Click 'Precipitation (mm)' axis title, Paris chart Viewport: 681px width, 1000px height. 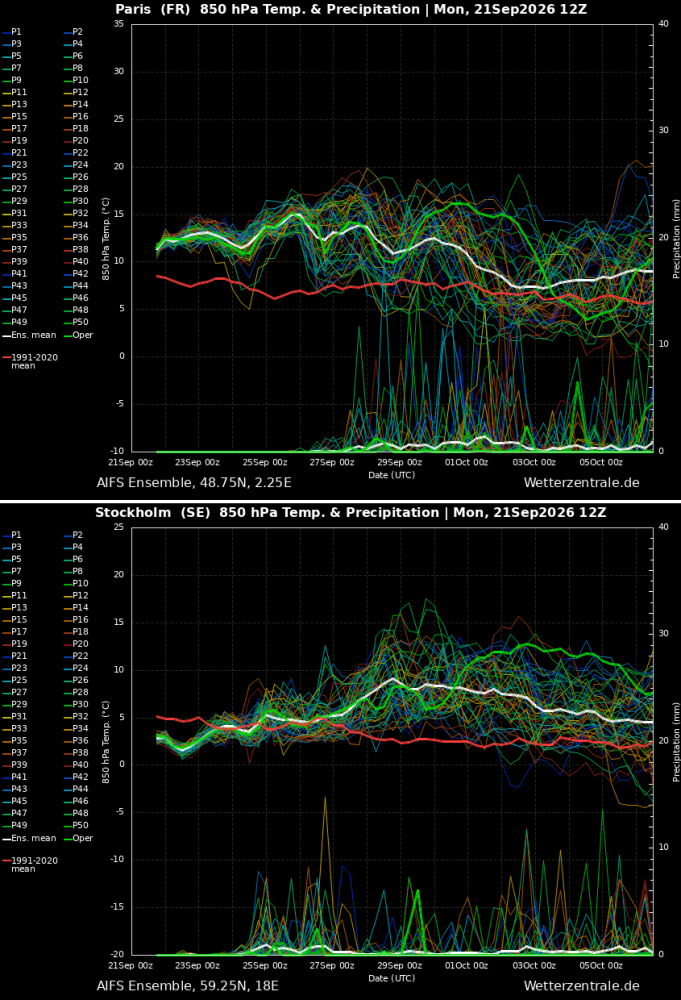pos(676,239)
